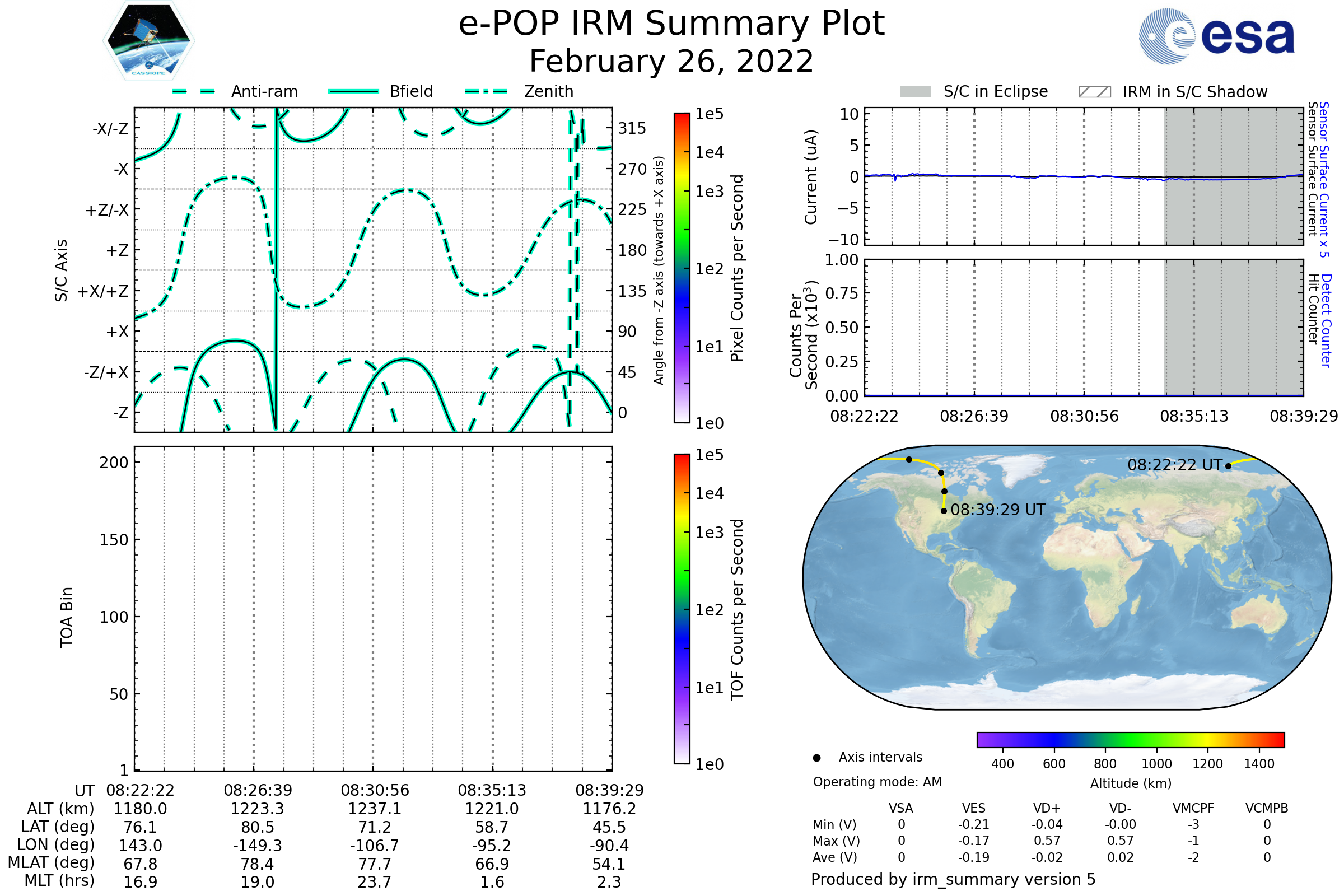The height and width of the screenshot is (896, 1344).
Task: Click the 08:22:22 UT label on map
Action: click(1174, 465)
